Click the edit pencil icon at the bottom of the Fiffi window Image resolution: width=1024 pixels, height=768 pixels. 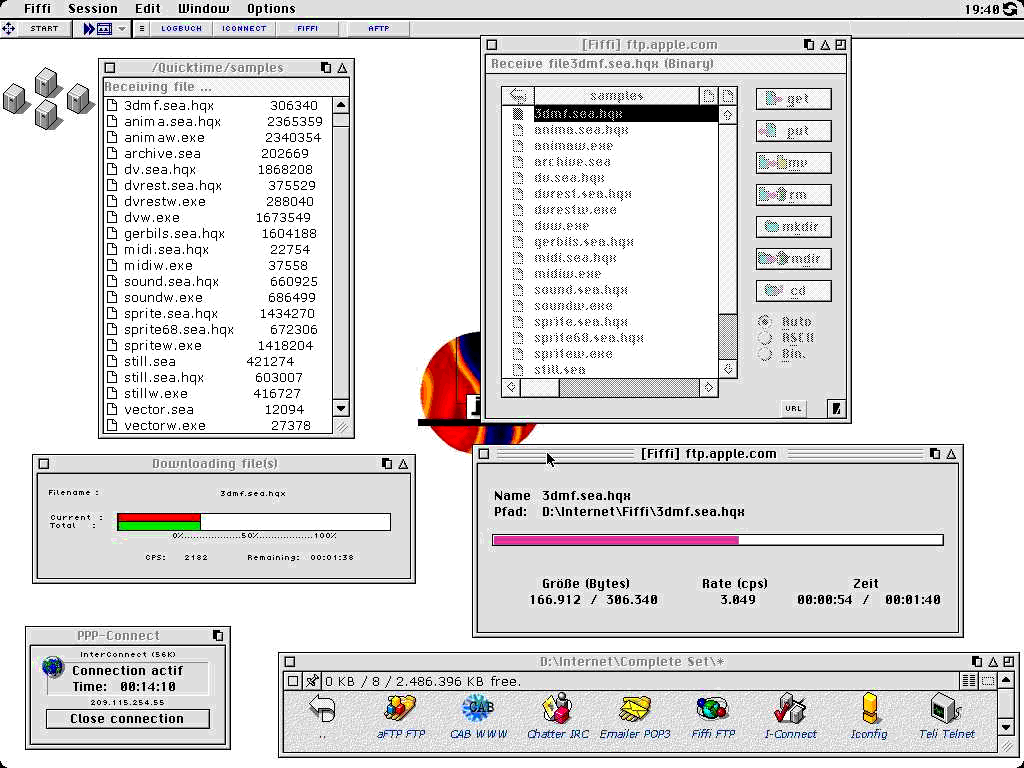tap(836, 409)
